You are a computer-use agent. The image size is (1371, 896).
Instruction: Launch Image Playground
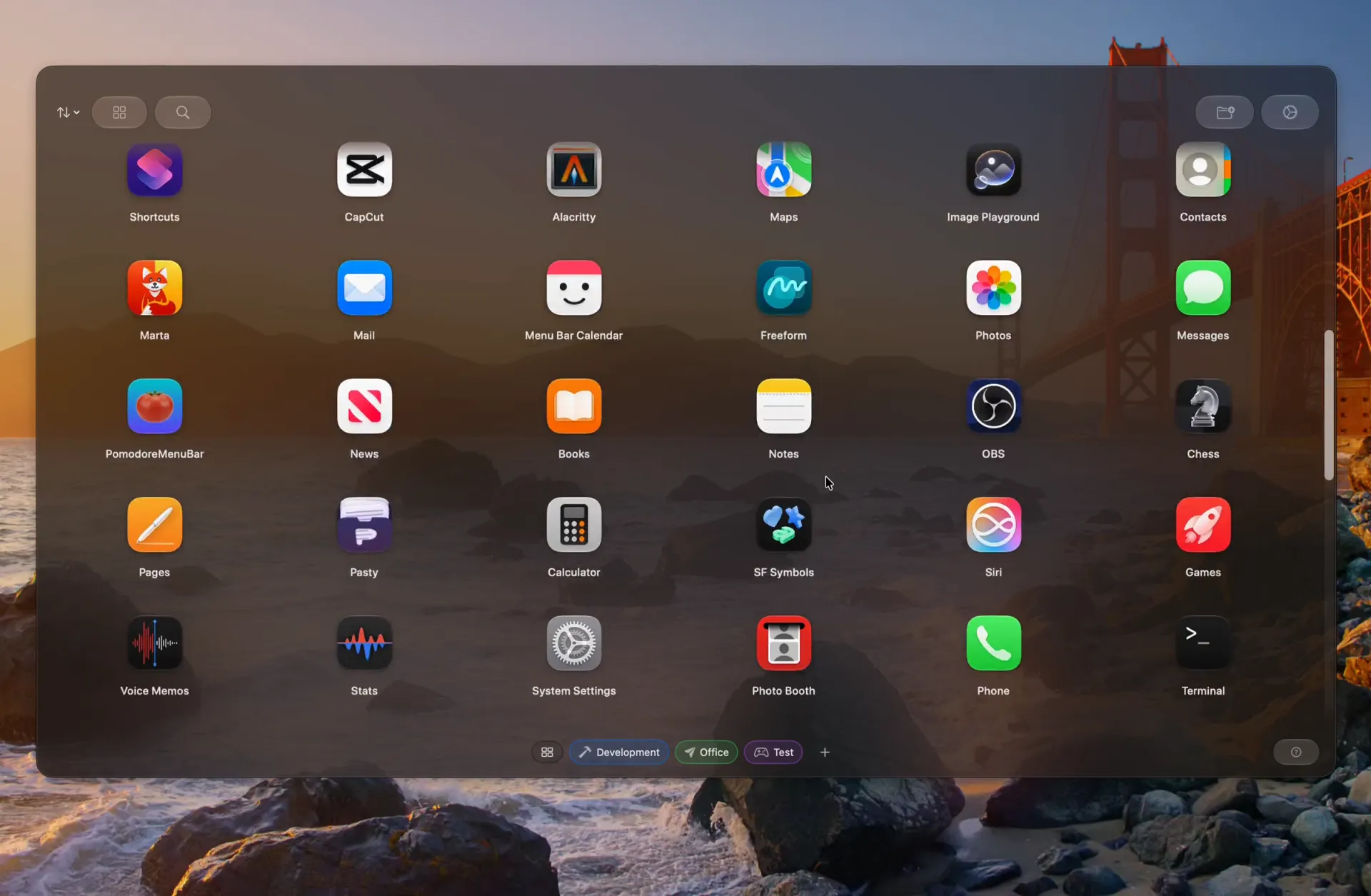tap(993, 170)
